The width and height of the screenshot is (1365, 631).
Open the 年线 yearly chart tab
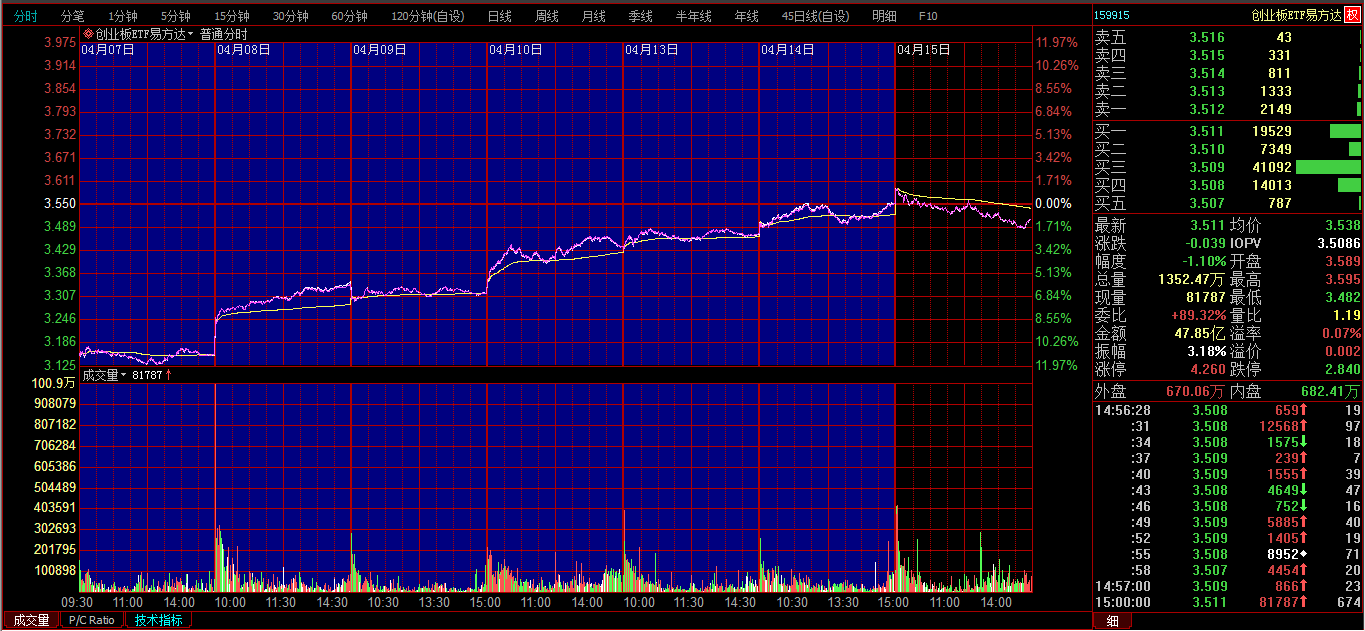(746, 16)
